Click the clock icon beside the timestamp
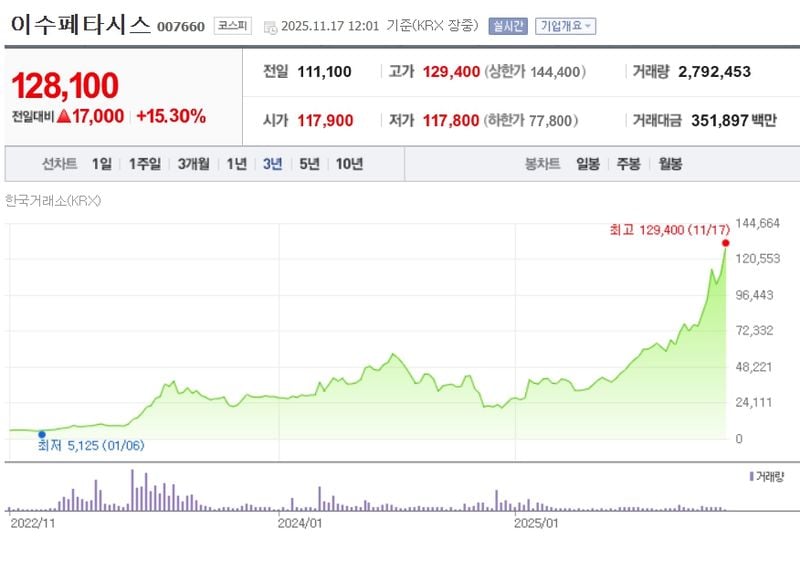Viewport: 800px width, 584px height. click(270, 27)
